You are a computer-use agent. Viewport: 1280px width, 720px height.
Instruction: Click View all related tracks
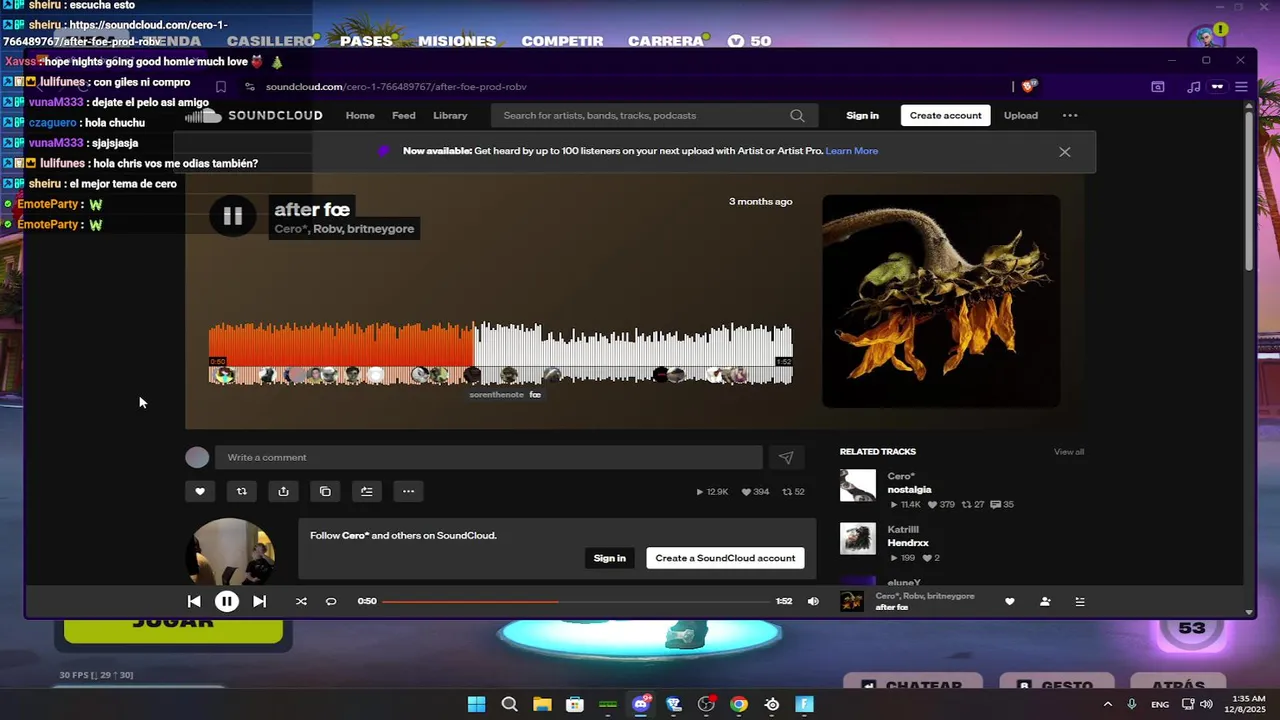click(x=1069, y=452)
